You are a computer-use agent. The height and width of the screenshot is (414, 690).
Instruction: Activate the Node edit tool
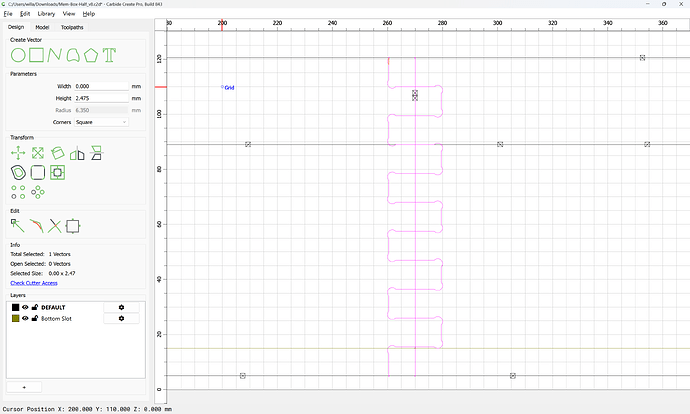18,226
